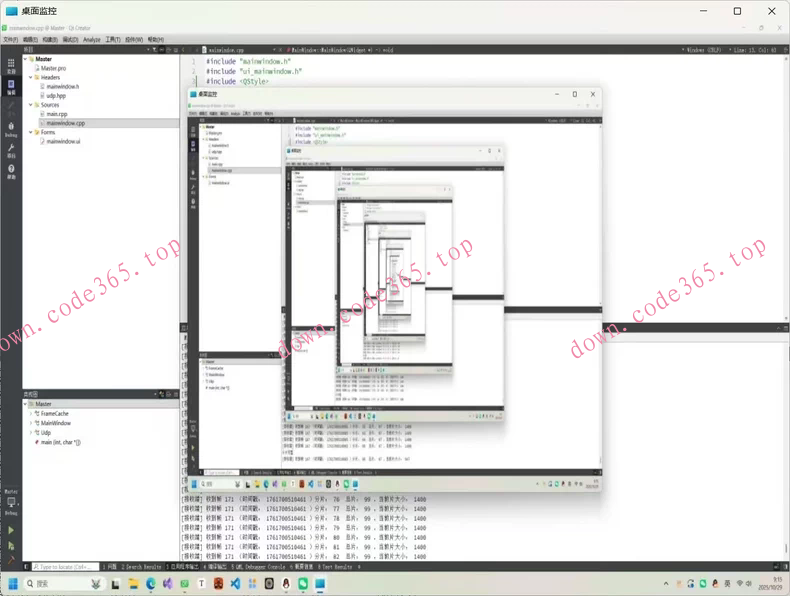Open main.cpp in the project tree
This screenshot has height=596, width=790.
coord(56,114)
